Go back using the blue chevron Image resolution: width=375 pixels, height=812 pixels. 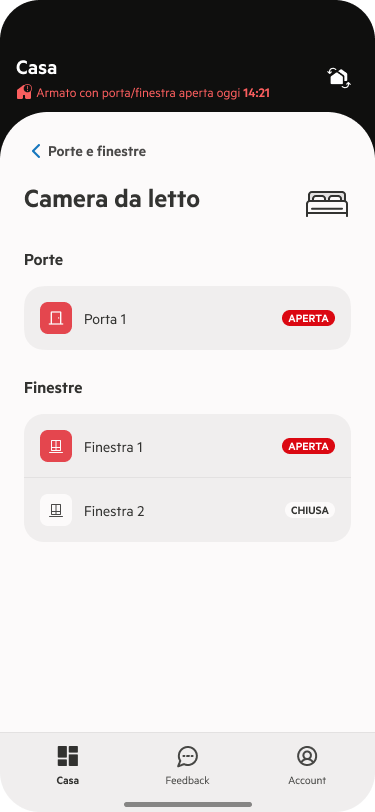[36, 151]
